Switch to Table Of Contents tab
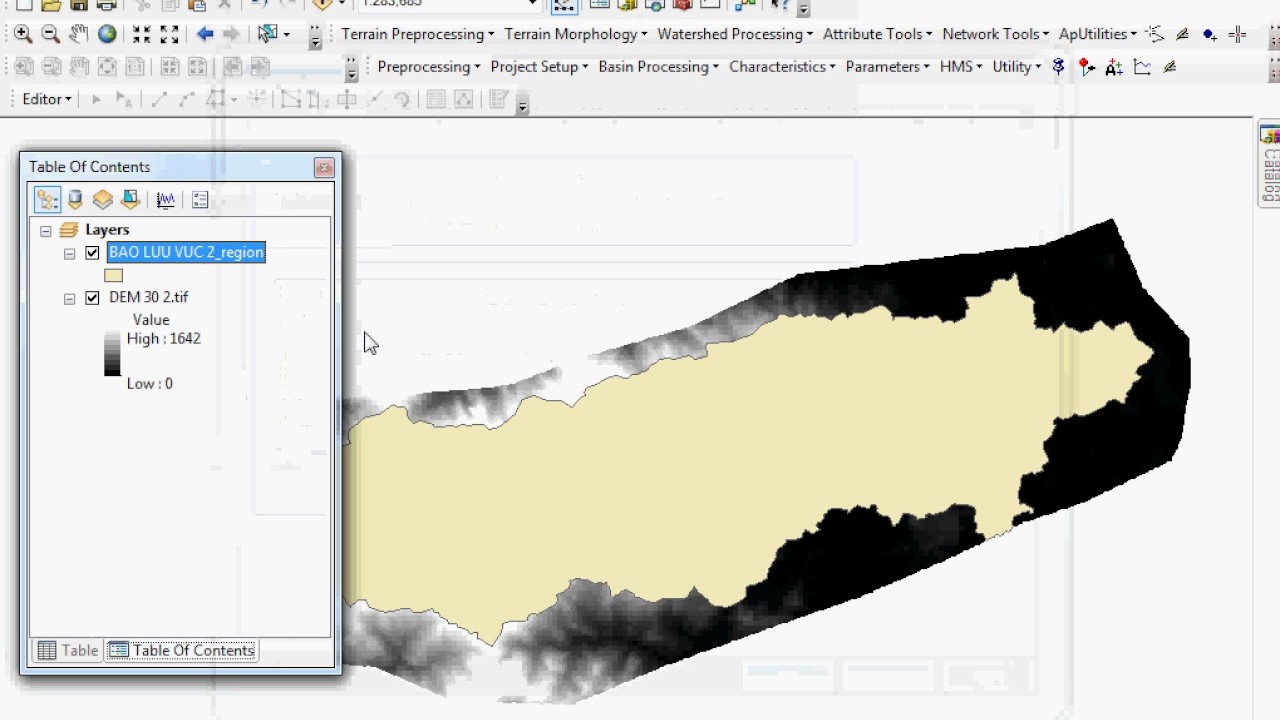 [x=182, y=650]
